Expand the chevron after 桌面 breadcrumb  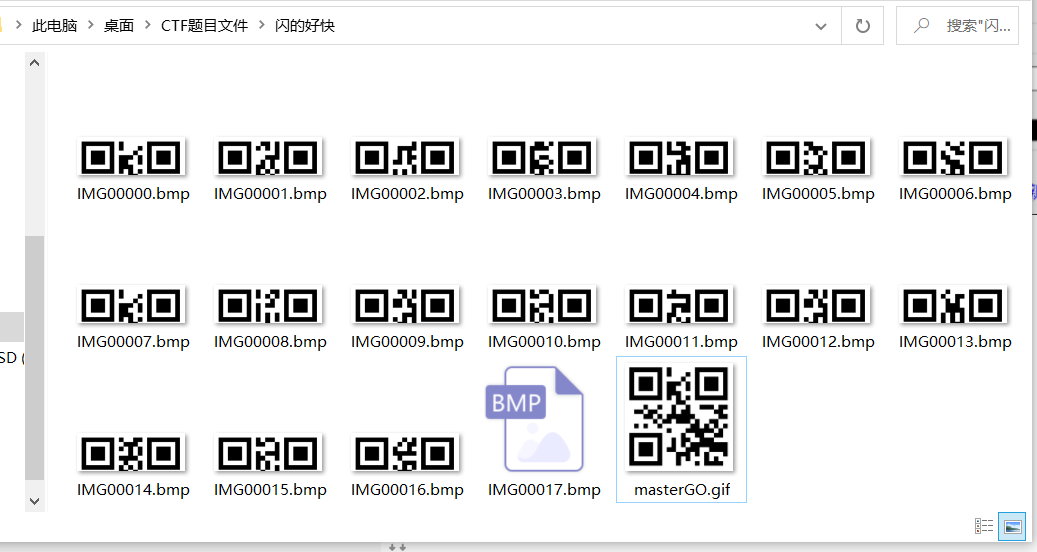tap(147, 25)
